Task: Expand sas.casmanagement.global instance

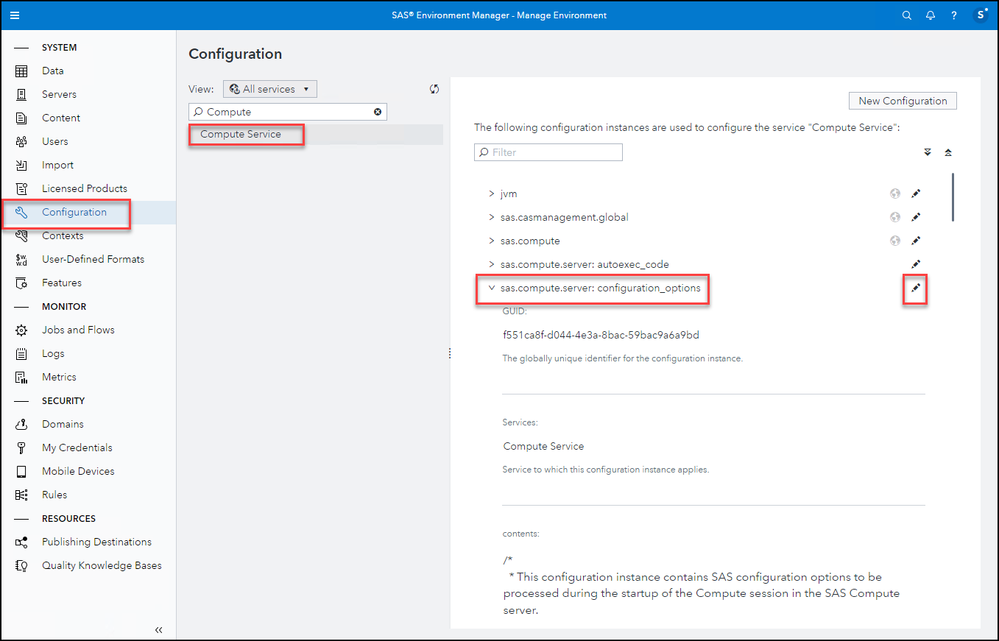Action: pos(491,217)
